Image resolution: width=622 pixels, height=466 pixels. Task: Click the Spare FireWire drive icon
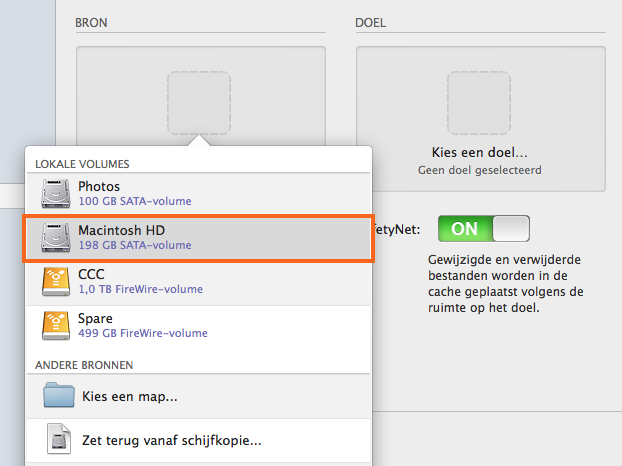click(x=56, y=326)
